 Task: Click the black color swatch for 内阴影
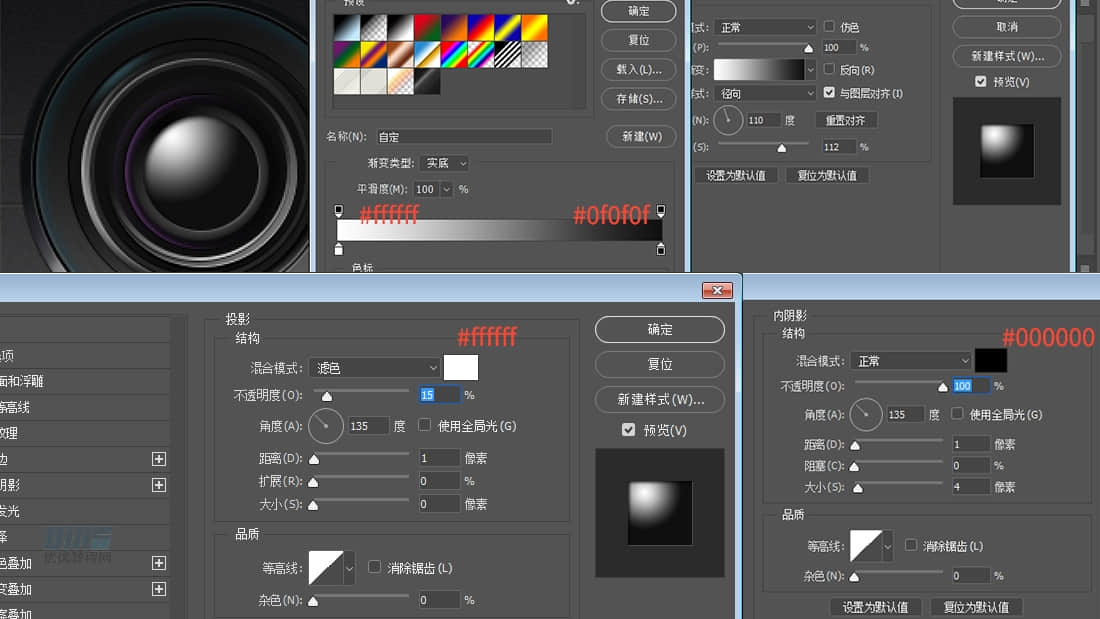(x=991, y=361)
